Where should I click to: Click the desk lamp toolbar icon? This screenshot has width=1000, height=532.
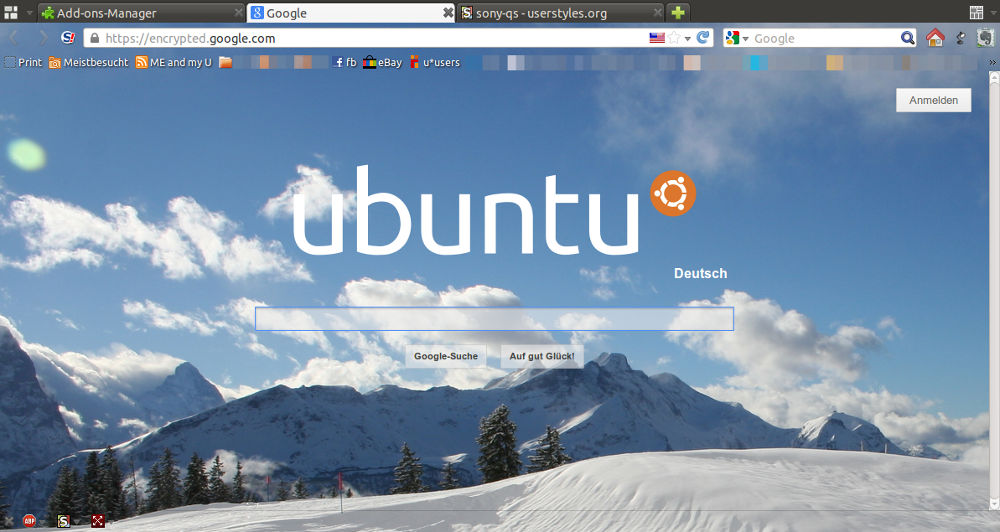[x=961, y=38]
